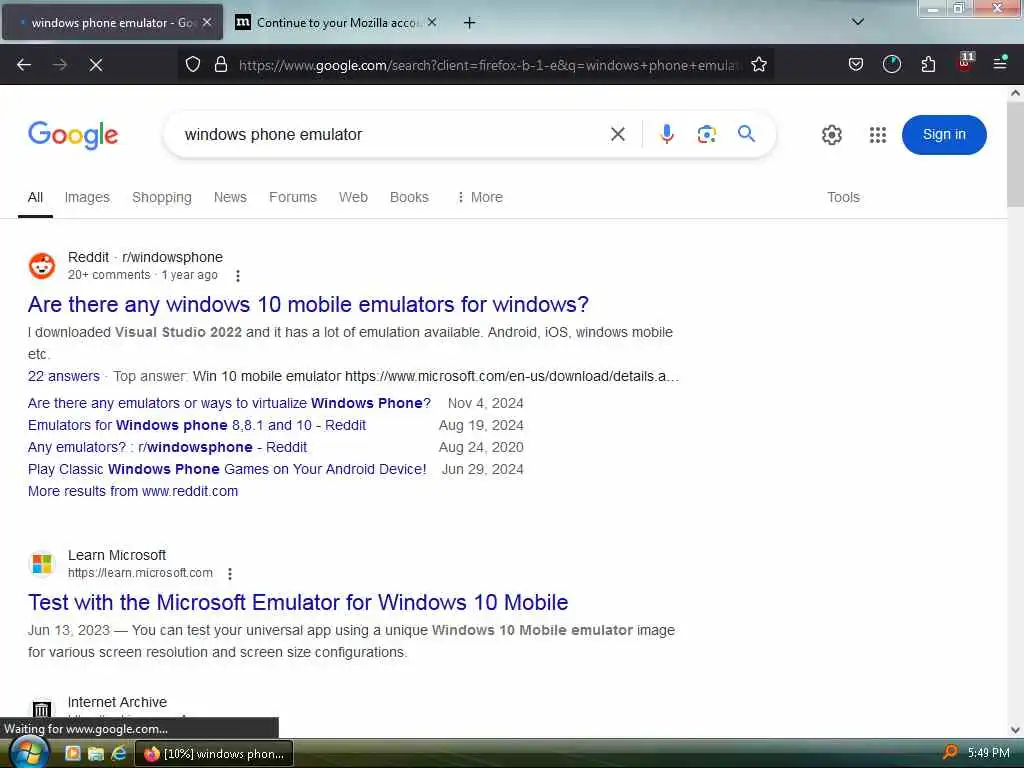Click the scrollbar down arrow
The height and width of the screenshot is (768, 1024).
(x=1015, y=730)
